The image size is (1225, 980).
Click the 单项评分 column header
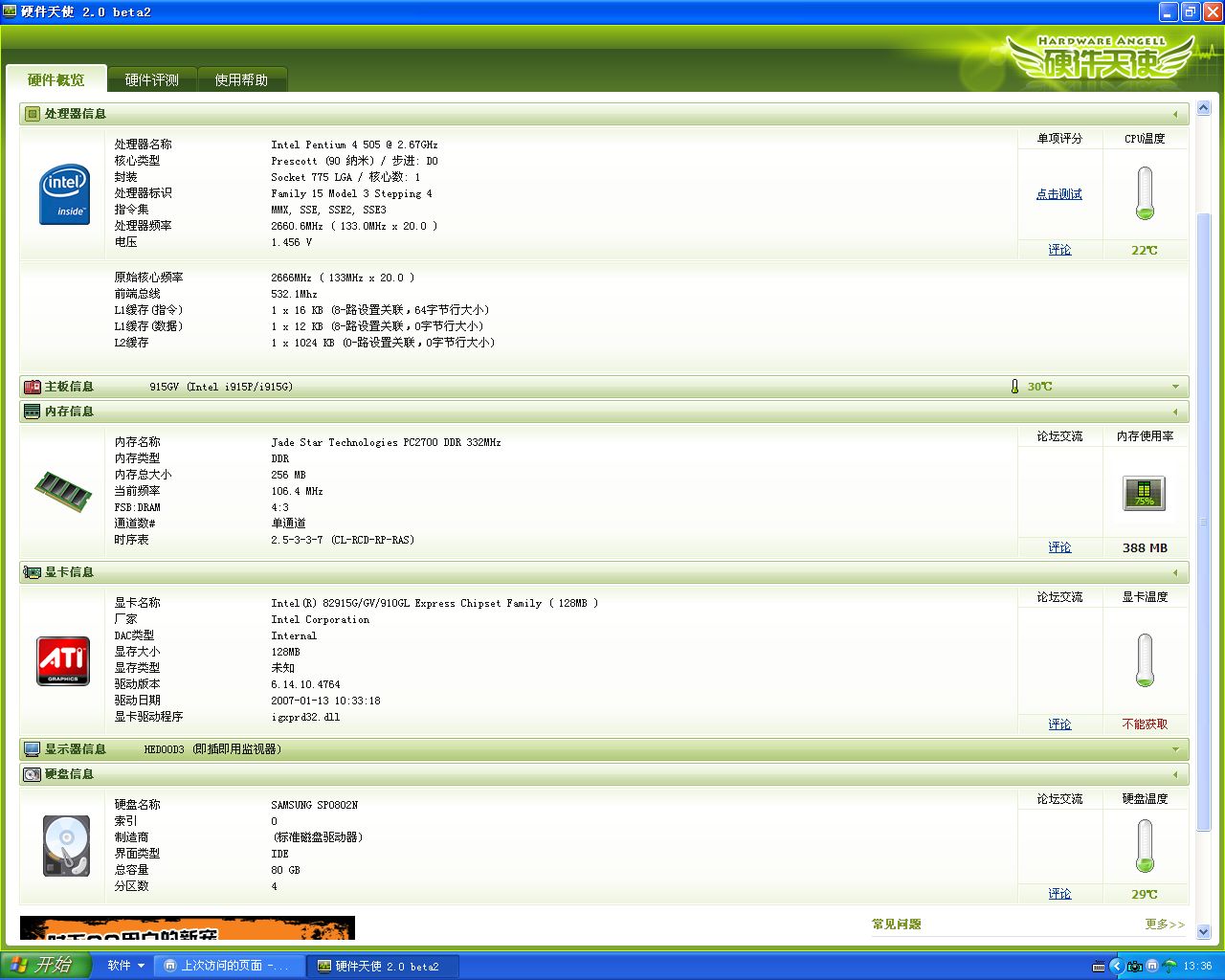[x=1059, y=139]
